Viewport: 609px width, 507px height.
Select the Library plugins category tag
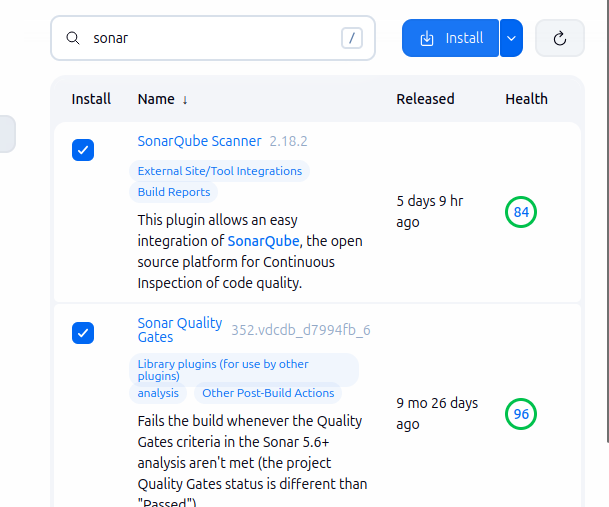coord(244,370)
